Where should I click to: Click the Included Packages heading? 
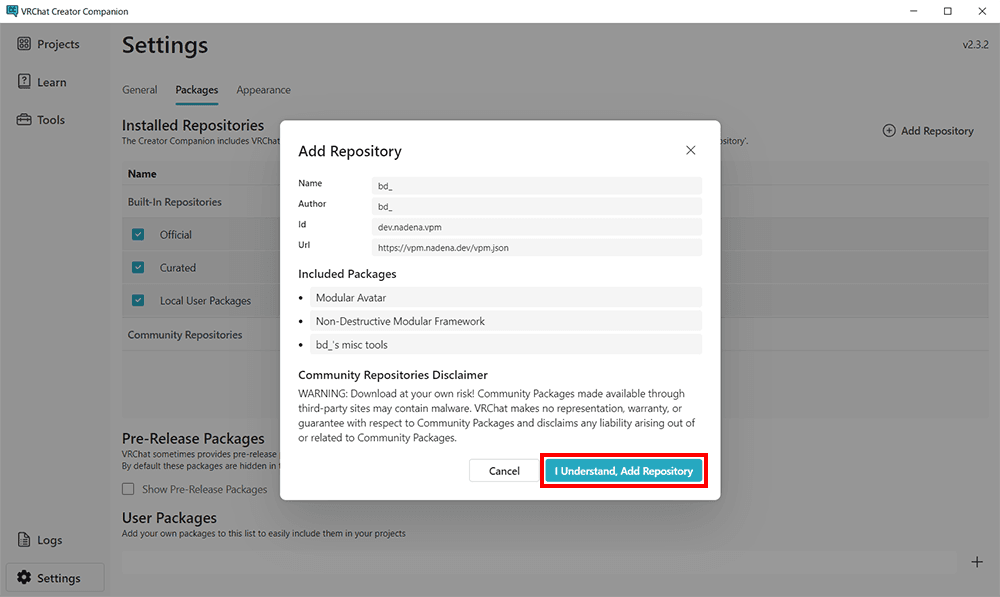pos(347,274)
